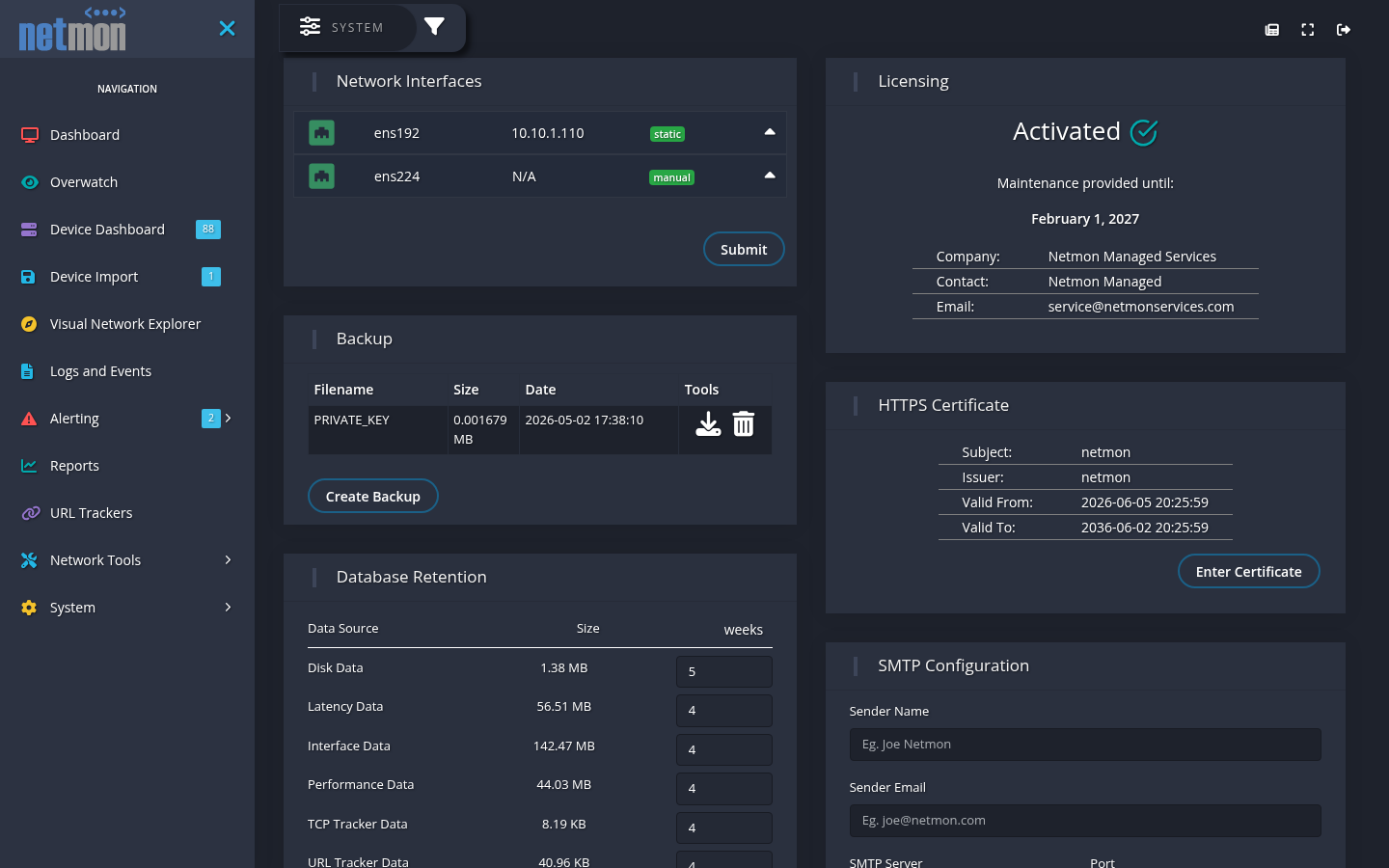Click the Activated checkmark icon
This screenshot has height=868, width=1389.
pos(1144,132)
